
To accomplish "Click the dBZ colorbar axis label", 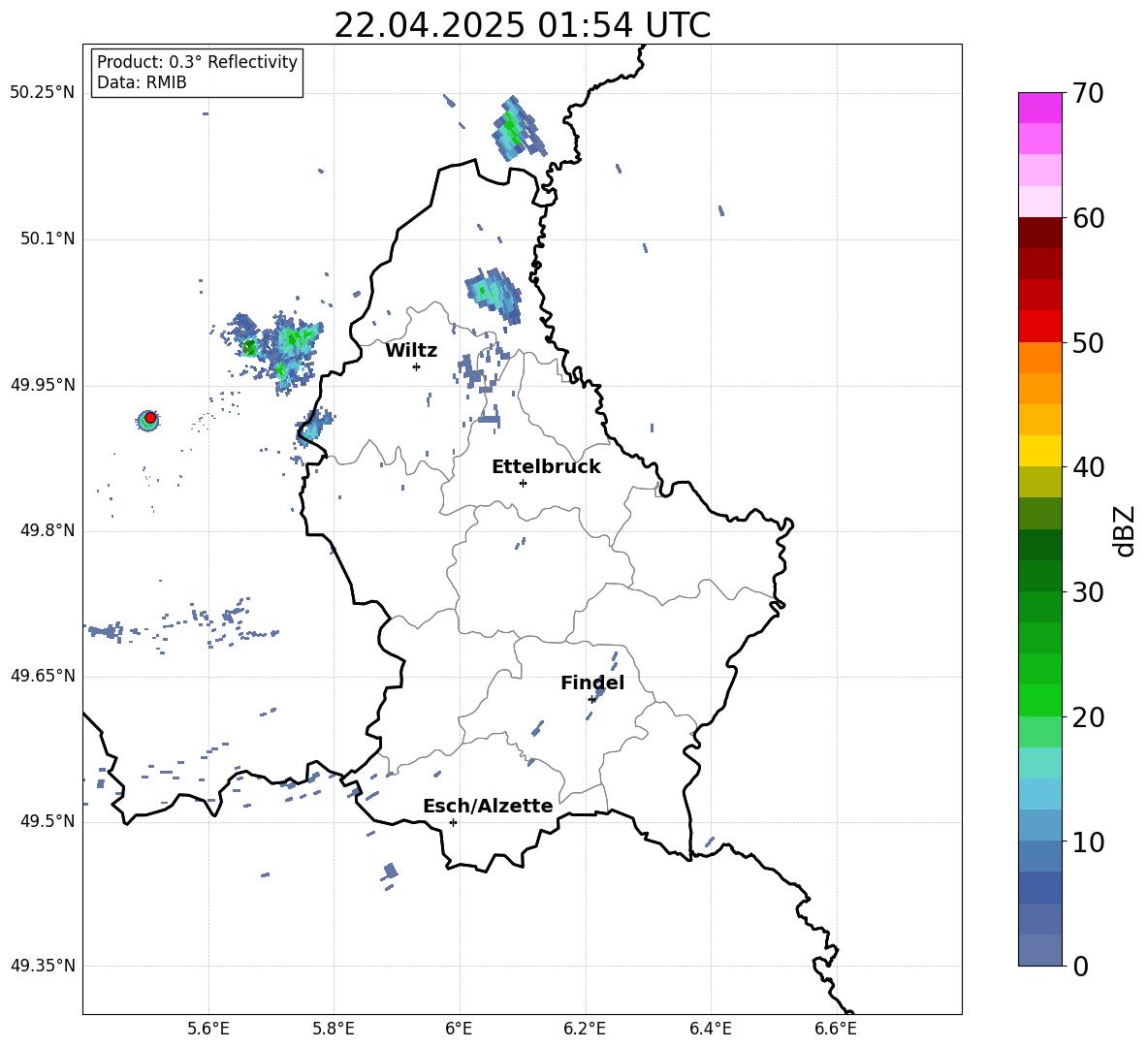I will tap(1126, 530).
